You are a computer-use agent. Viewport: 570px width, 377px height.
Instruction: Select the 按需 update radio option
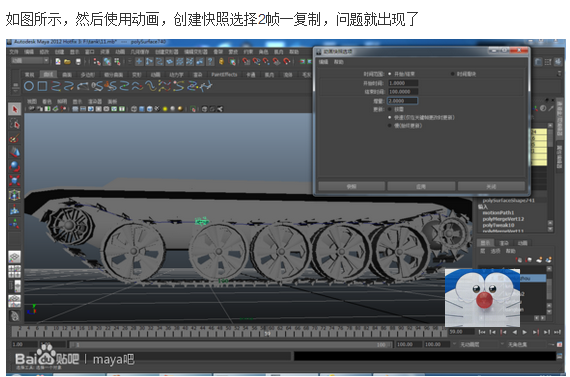(x=389, y=109)
